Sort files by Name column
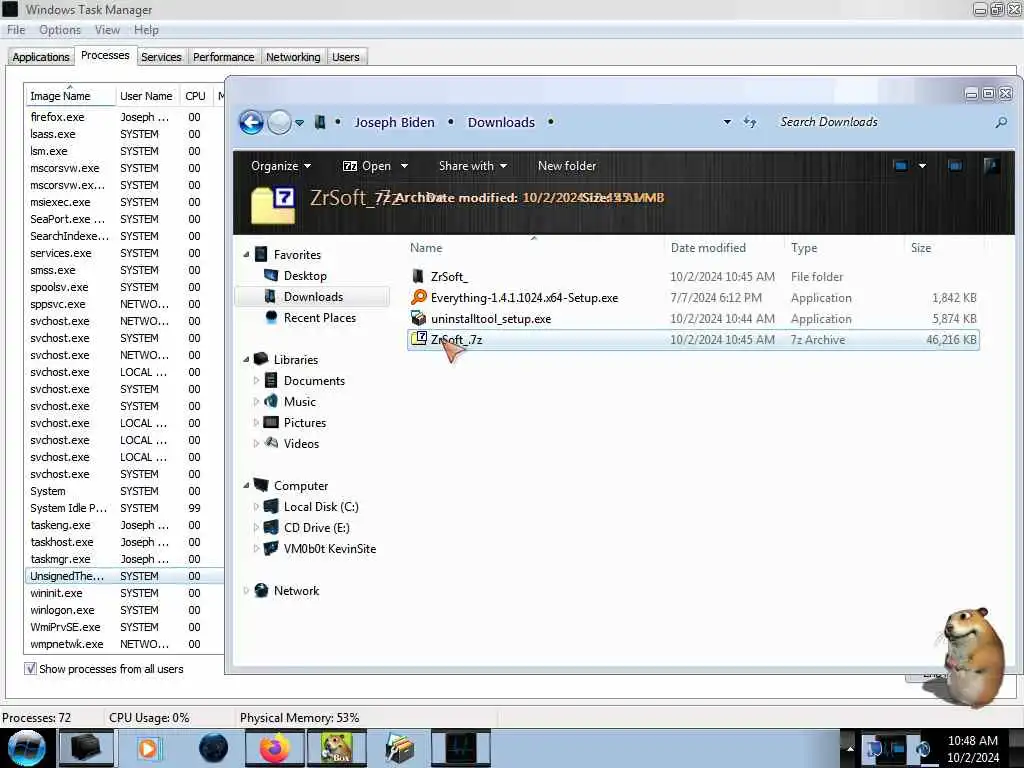This screenshot has width=1024, height=768. point(534,248)
